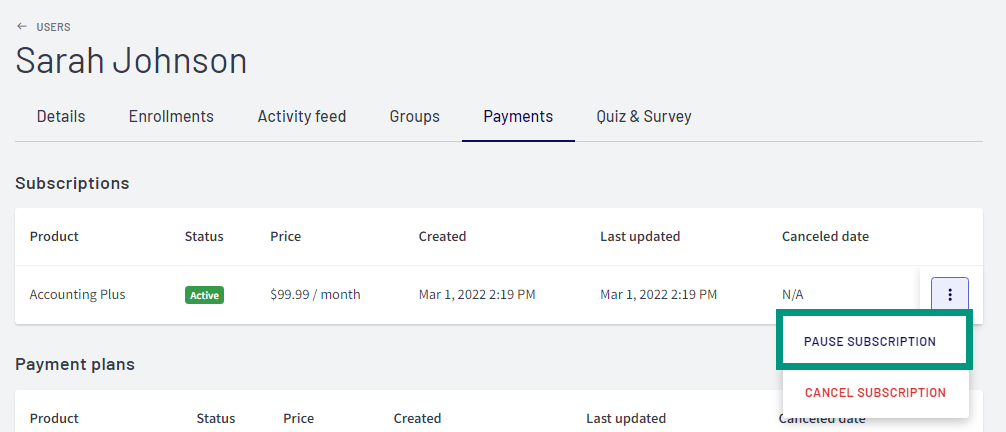Click the Subscriptions Status column header
This screenshot has width=1006, height=432.
coord(204,236)
